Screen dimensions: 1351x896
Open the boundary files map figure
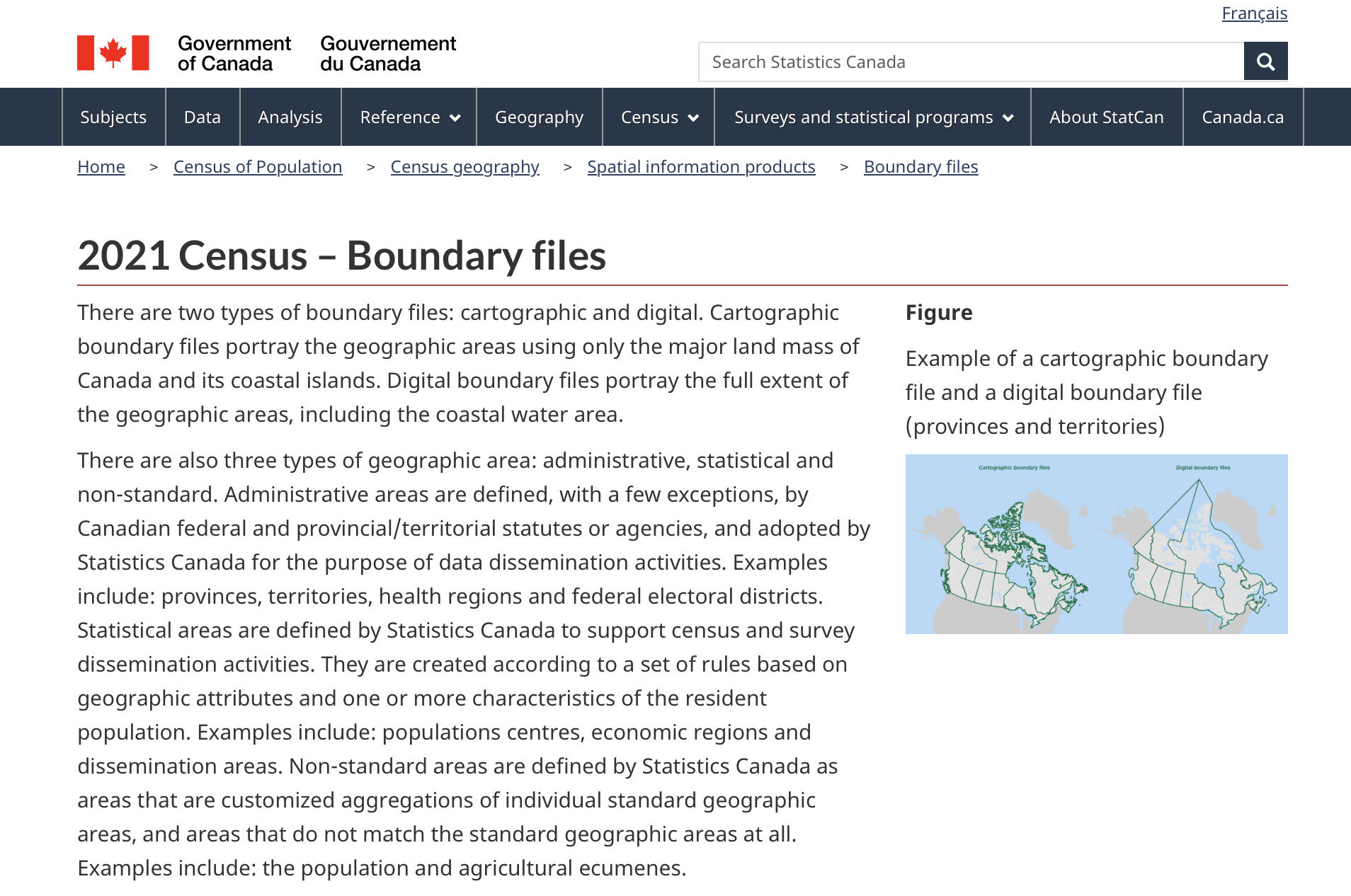[1096, 544]
